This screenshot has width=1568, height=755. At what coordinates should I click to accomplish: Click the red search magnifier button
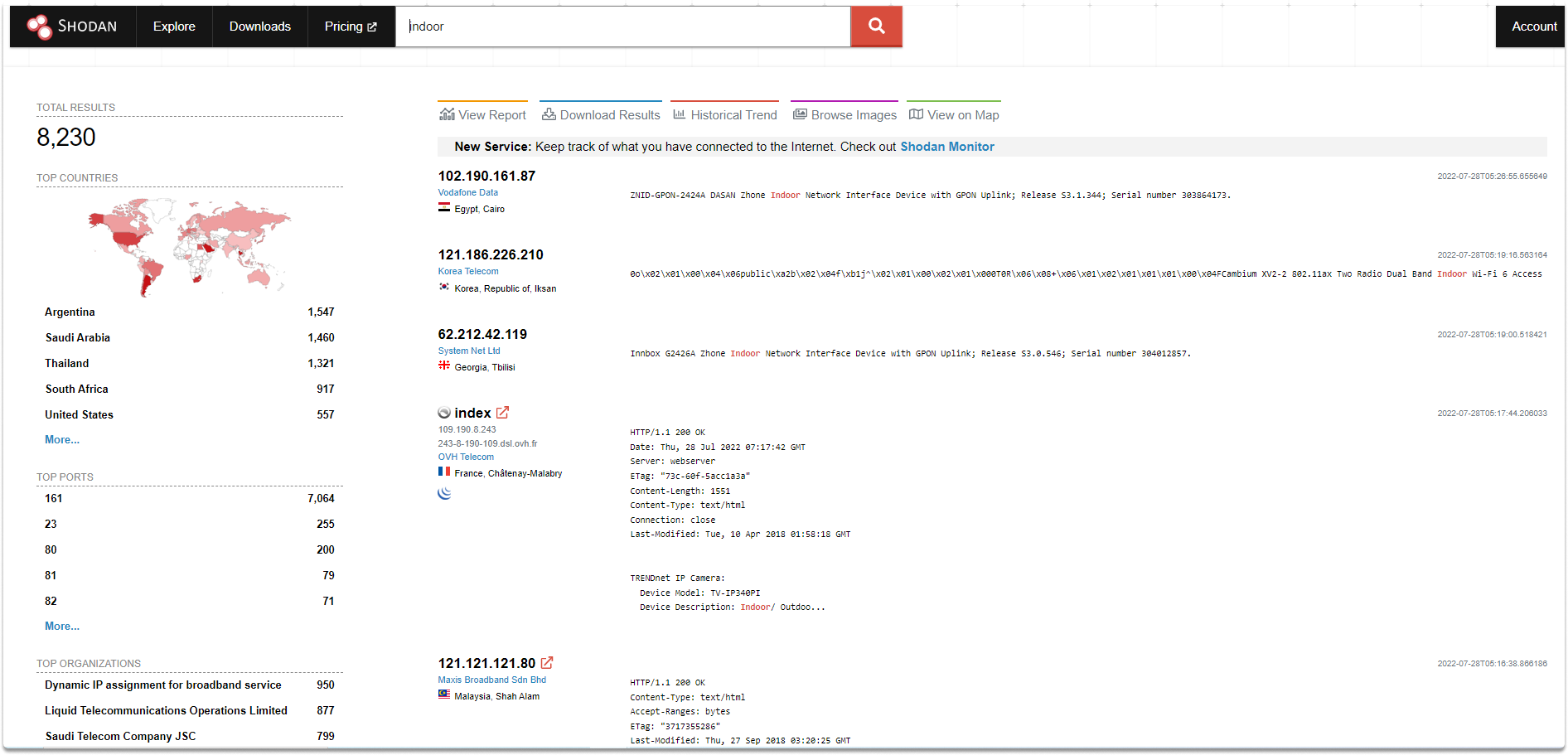point(876,26)
